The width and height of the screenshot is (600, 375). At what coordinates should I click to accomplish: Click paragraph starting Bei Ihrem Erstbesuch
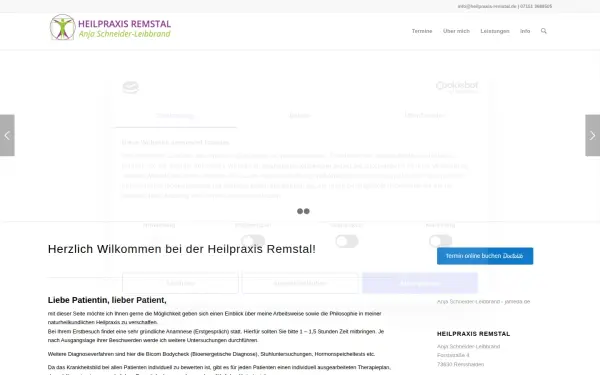(216, 336)
